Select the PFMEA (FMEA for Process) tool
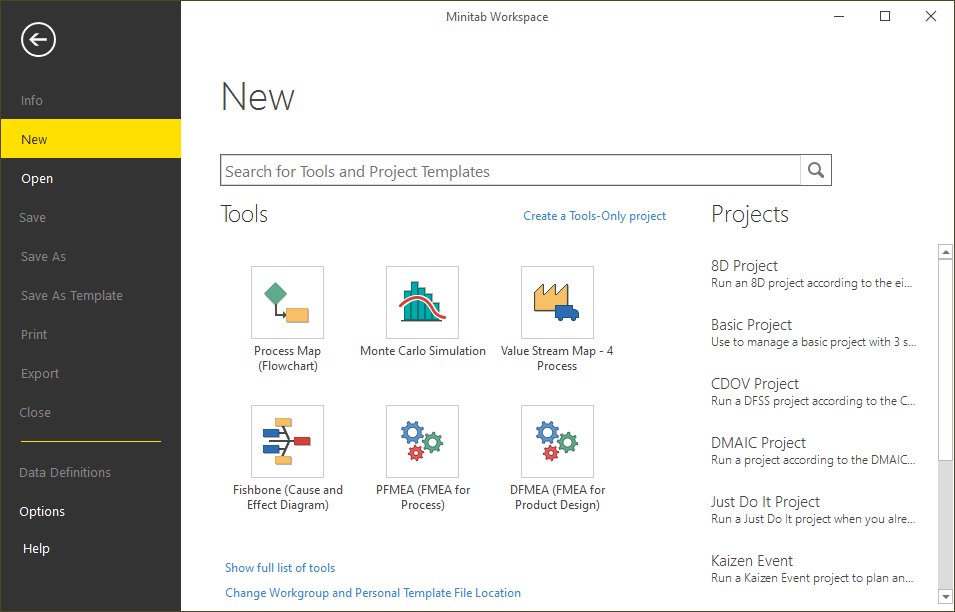Viewport: 955px width, 612px height. (x=422, y=441)
